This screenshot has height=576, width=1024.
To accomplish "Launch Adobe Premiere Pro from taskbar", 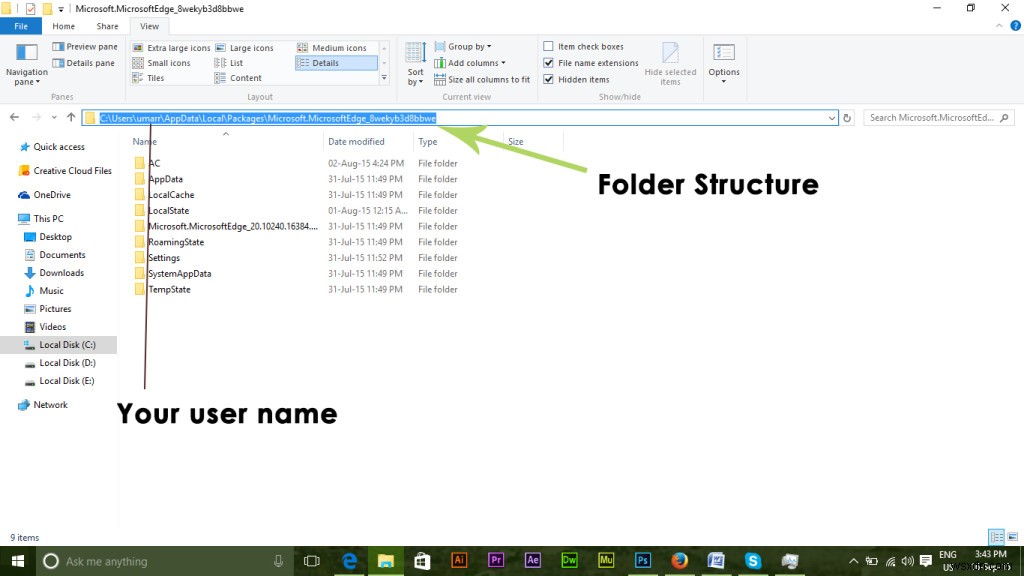I will click(495, 560).
